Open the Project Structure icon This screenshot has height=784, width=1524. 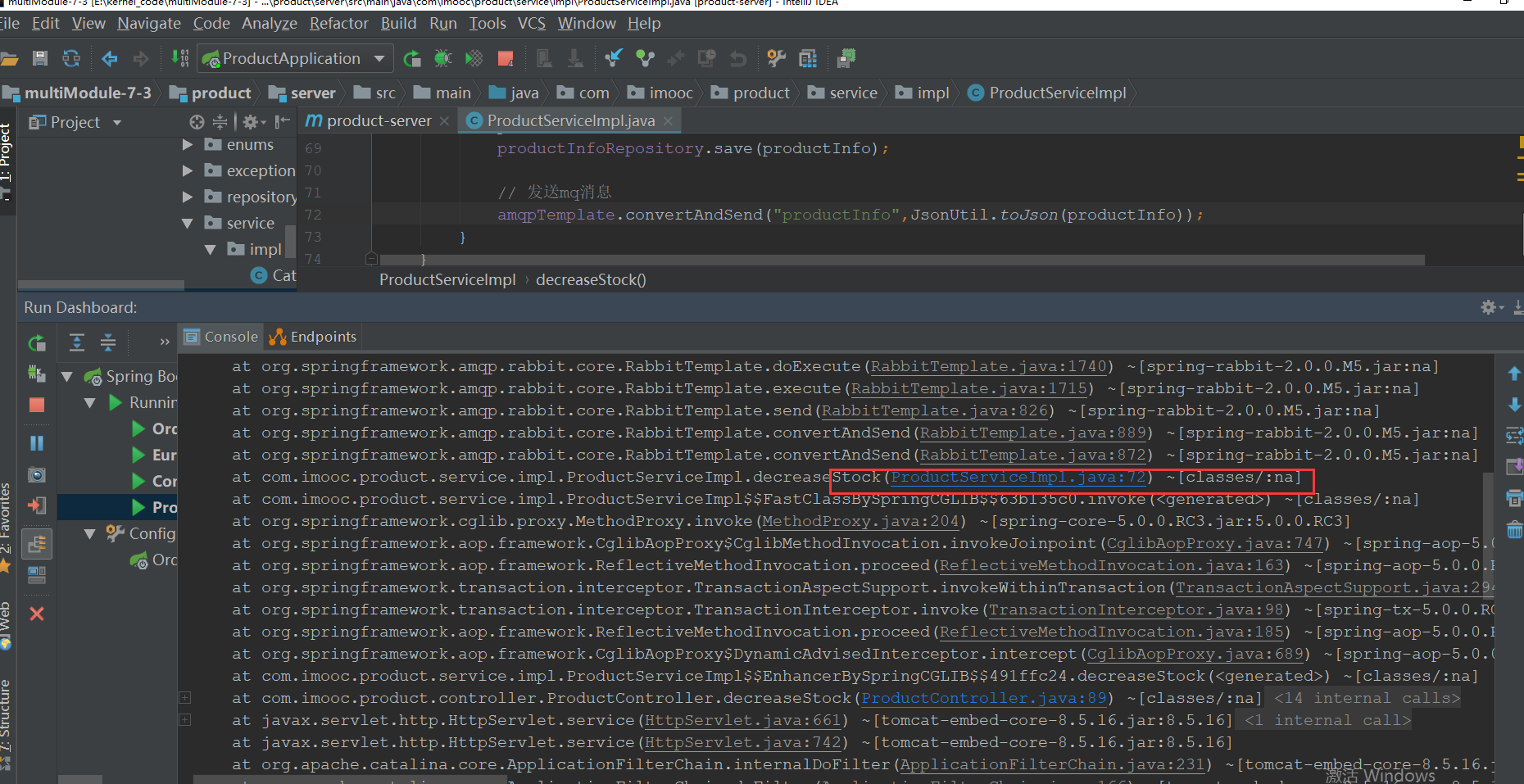tap(808, 58)
